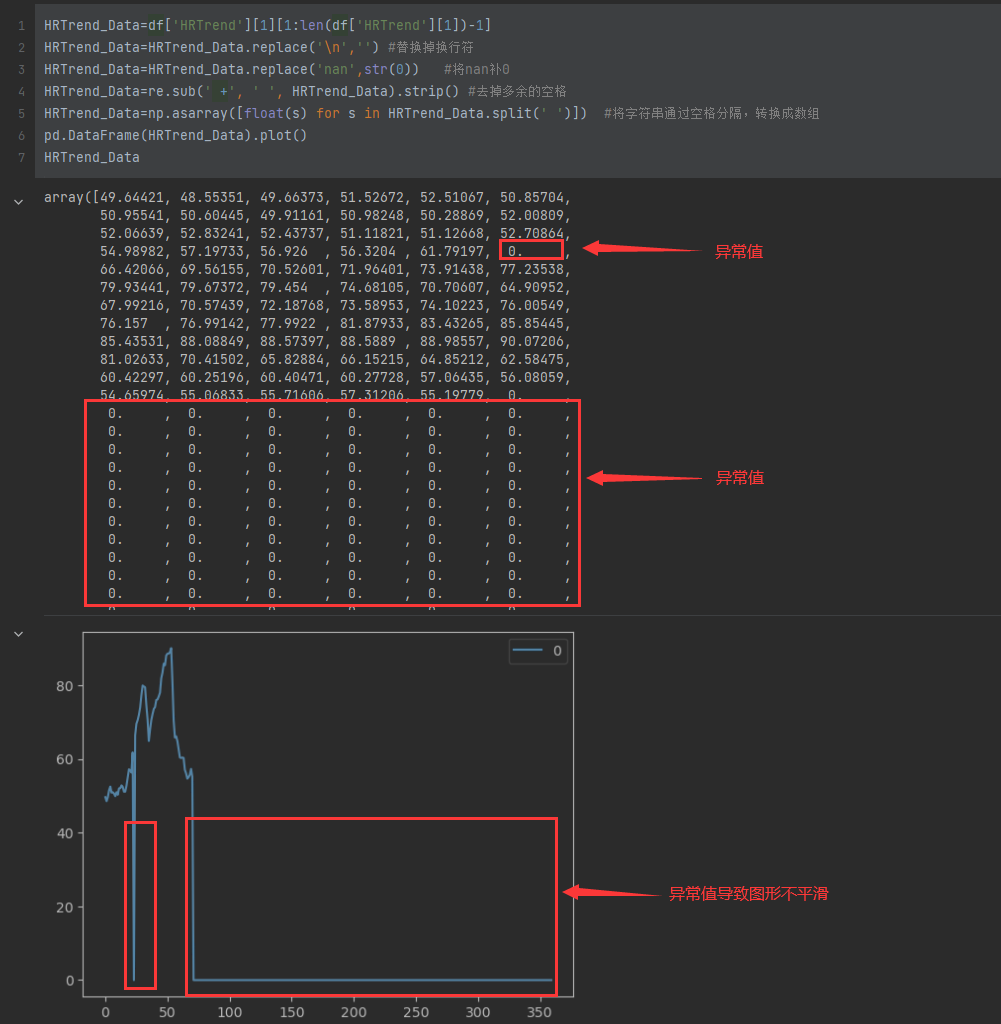
Task: Click the narrow red box around the chart dip
Action: [140, 905]
